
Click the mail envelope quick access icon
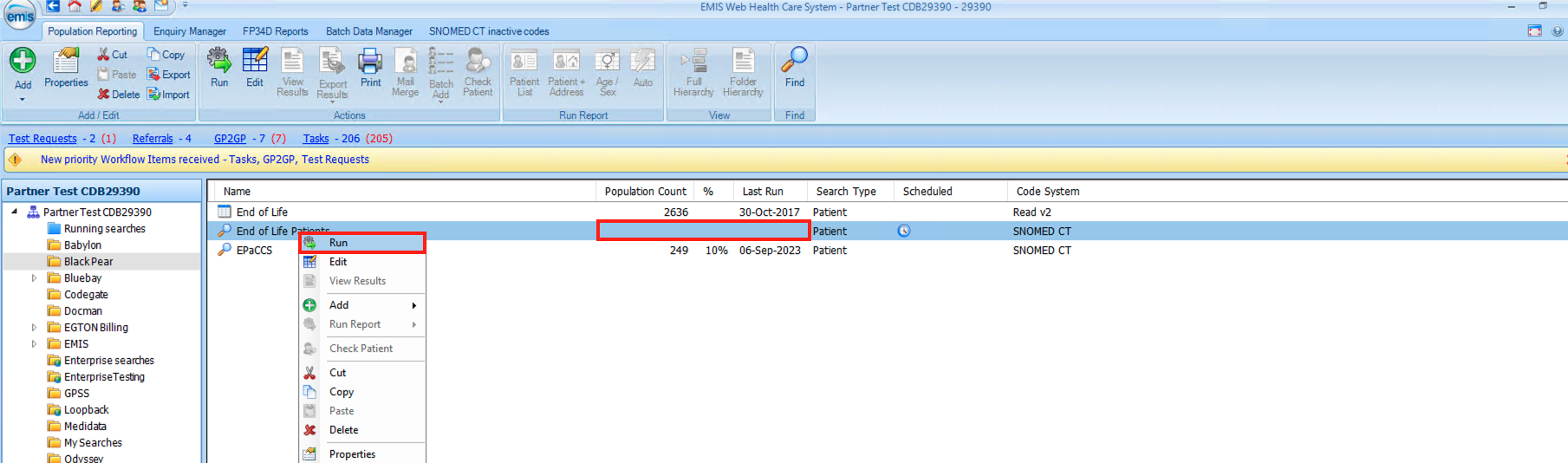coord(161,6)
